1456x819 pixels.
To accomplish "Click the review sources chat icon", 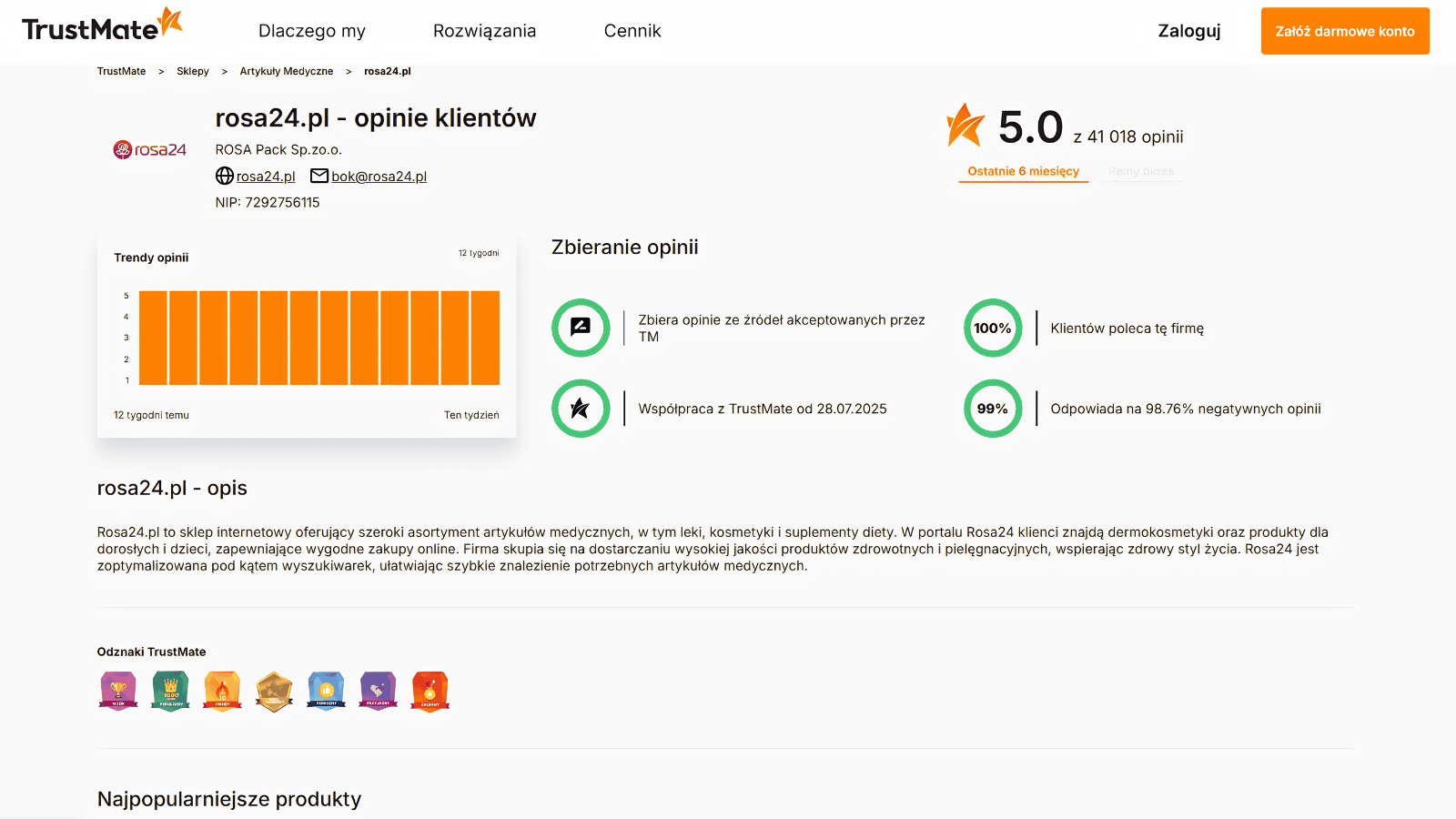I will coord(581,328).
